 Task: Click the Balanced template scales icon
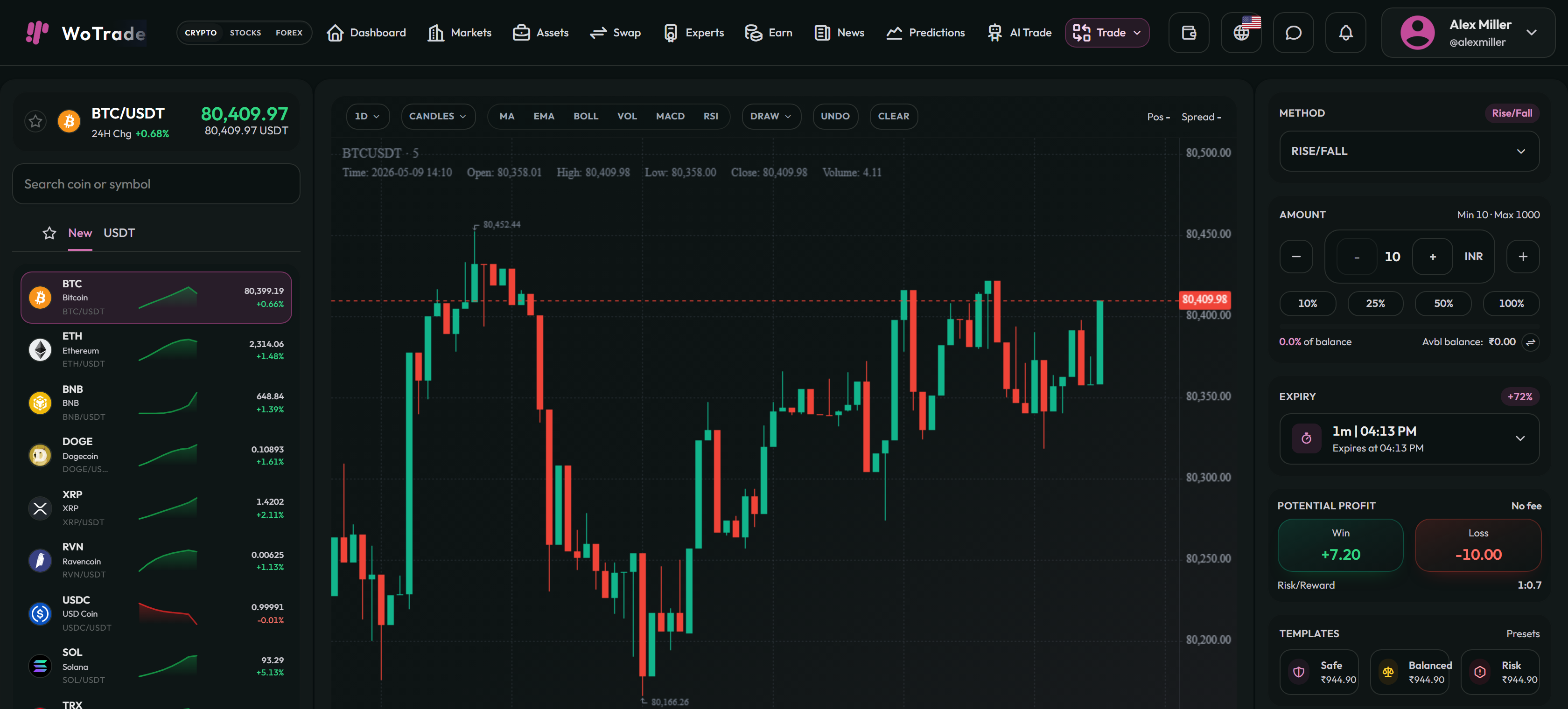click(x=1388, y=672)
